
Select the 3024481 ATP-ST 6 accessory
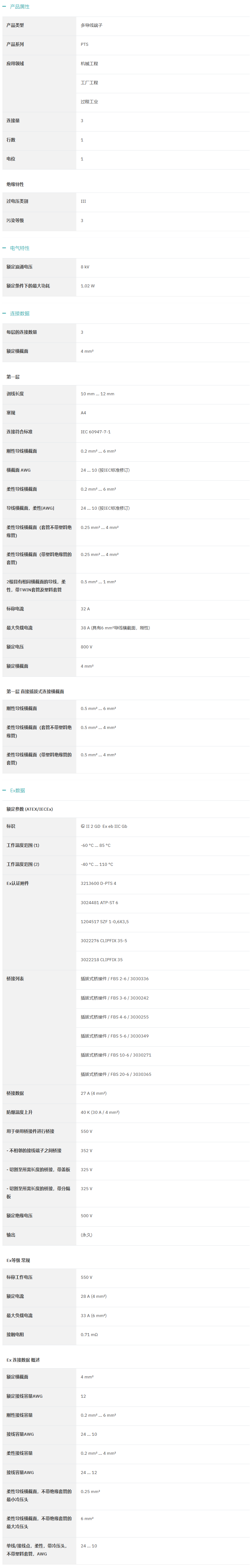coord(99,903)
